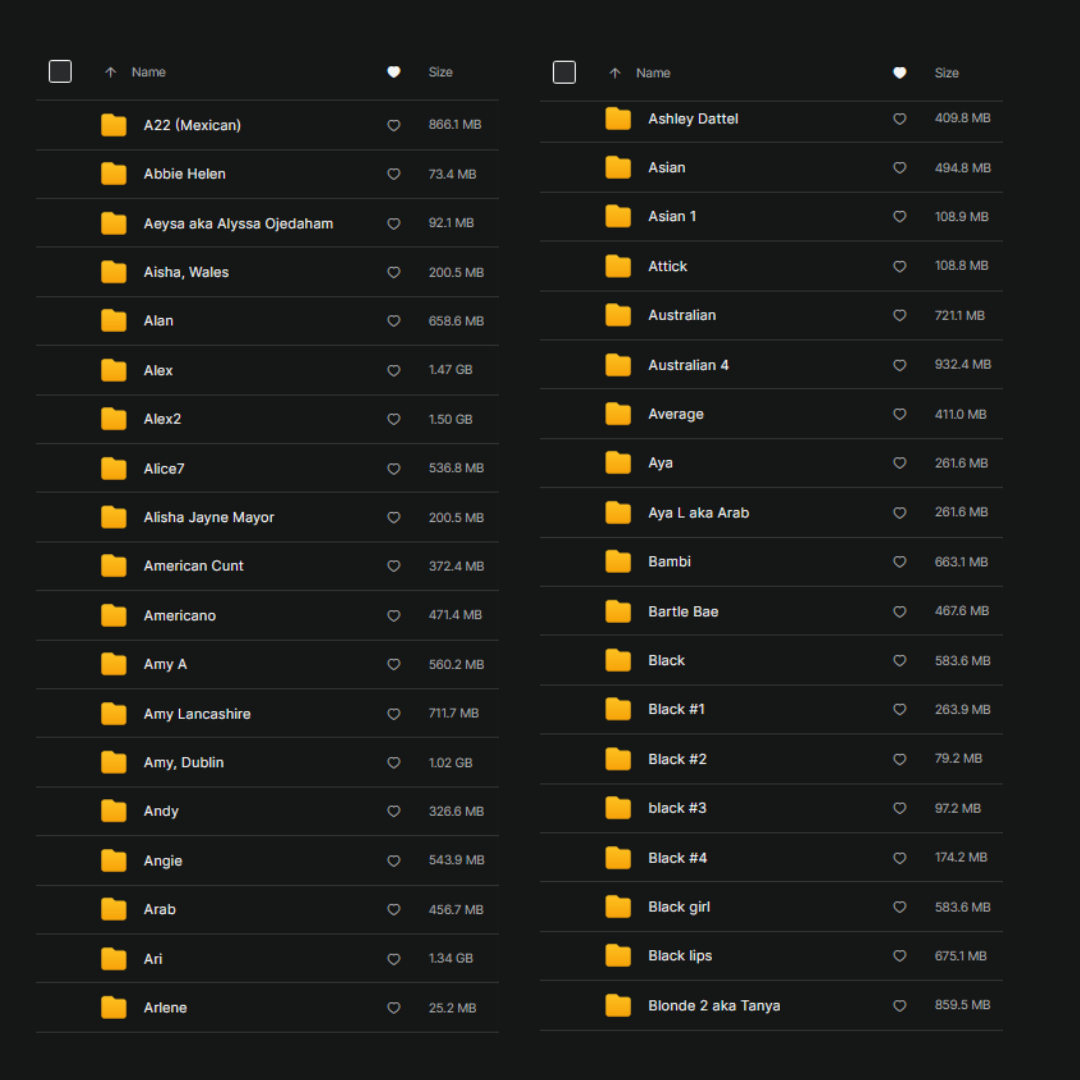Screen dimensions: 1080x1080
Task: Tick select-all checkbox above the A22 (Mexican) list
Action: click(x=60, y=72)
